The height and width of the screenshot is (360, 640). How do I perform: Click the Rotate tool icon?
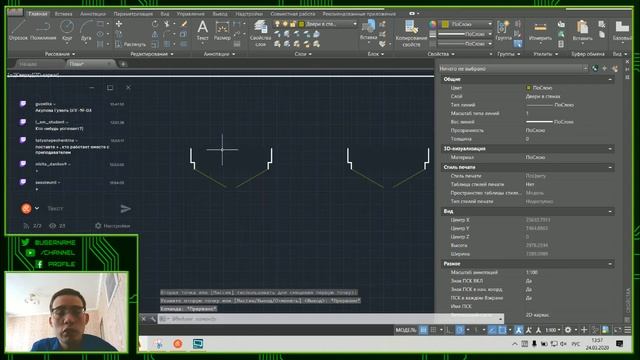click(x=155, y=24)
